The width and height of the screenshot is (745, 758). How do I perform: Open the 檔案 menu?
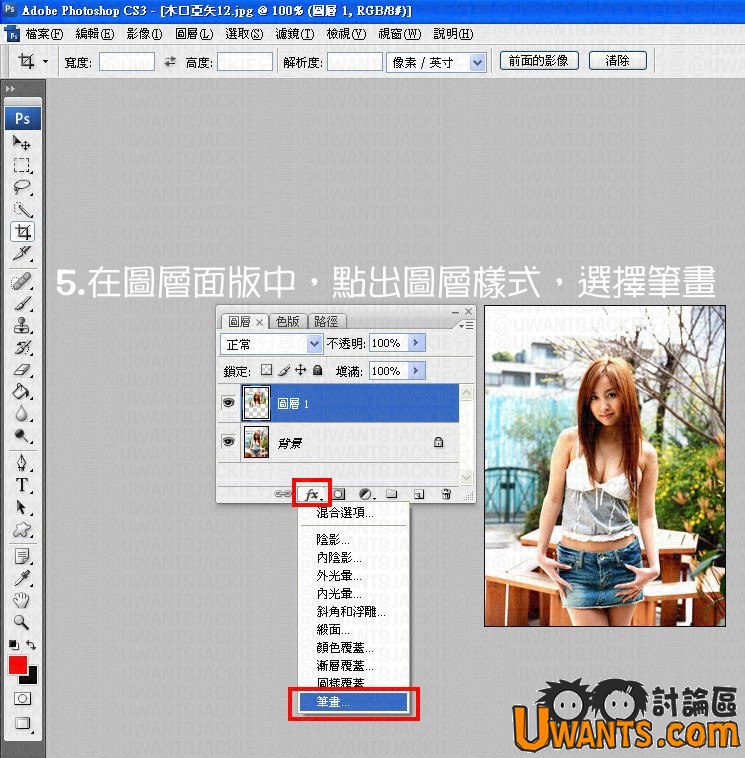[x=44, y=34]
